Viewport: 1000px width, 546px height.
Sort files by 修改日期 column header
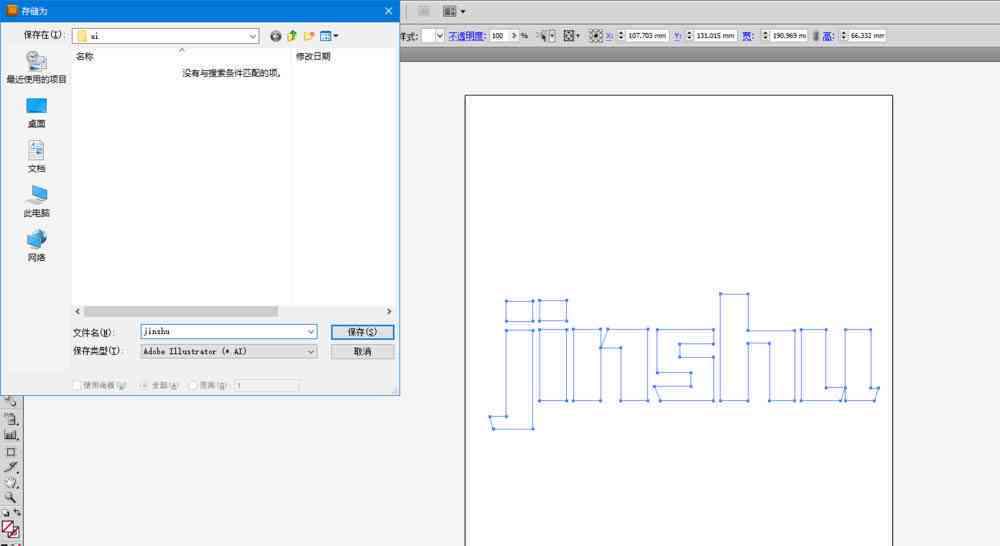(x=313, y=57)
